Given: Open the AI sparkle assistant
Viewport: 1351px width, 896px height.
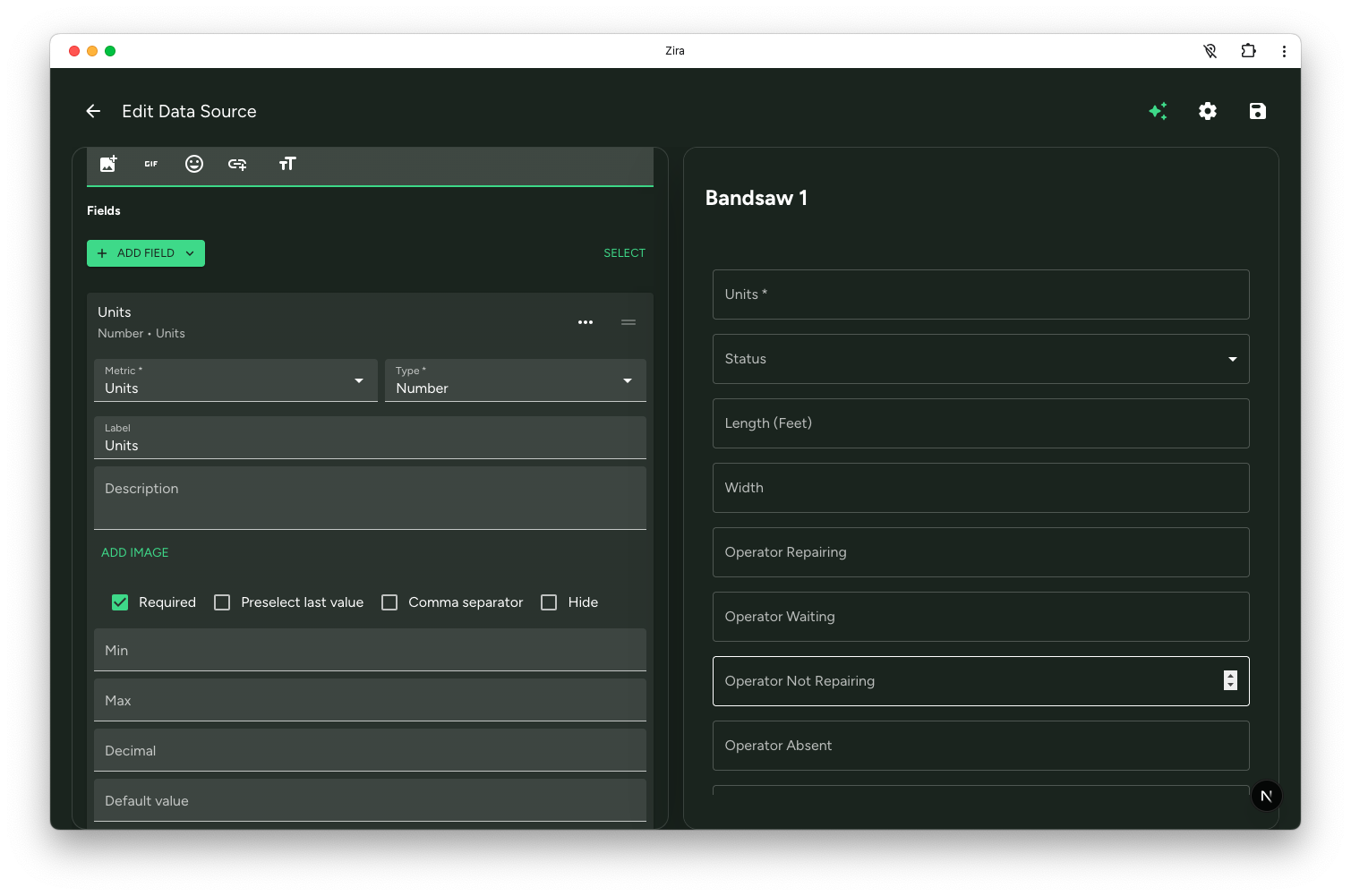Looking at the screenshot, I should click(1158, 111).
